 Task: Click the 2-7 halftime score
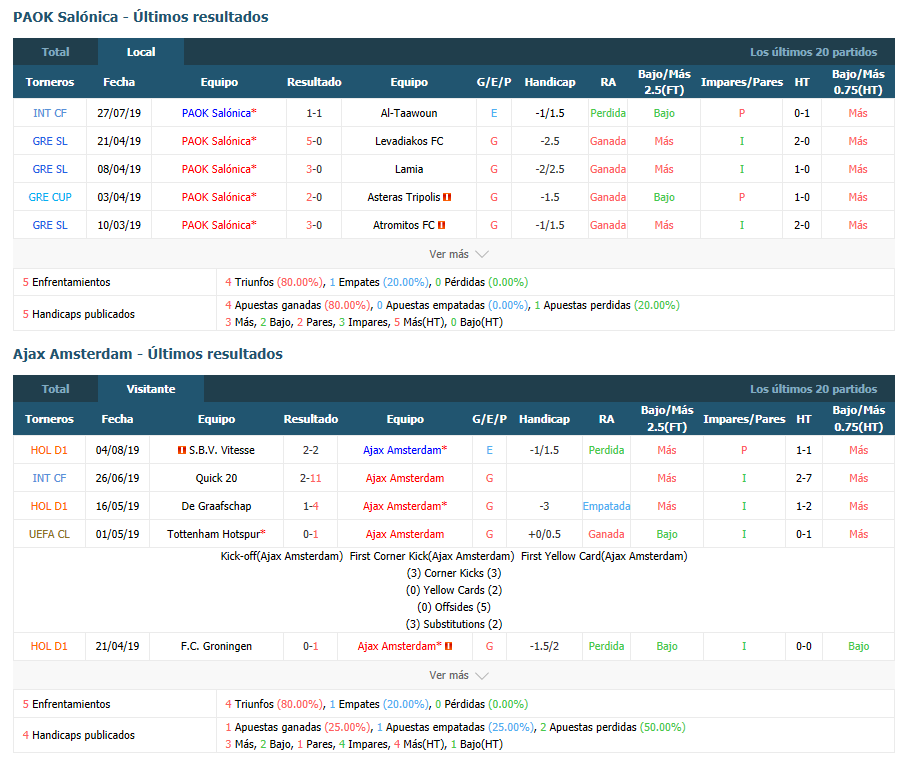click(x=804, y=478)
